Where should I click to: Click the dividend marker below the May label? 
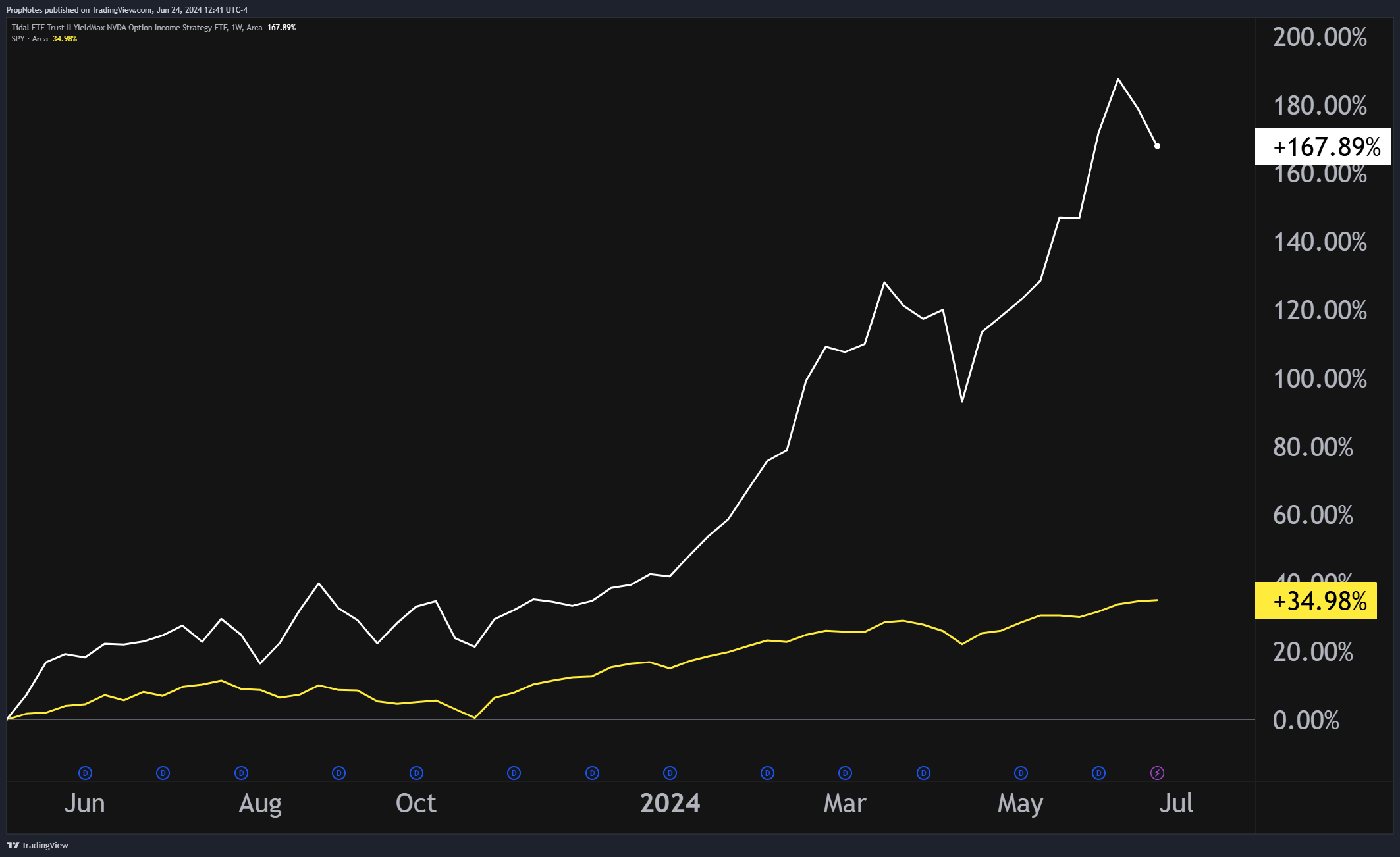coord(1020,773)
